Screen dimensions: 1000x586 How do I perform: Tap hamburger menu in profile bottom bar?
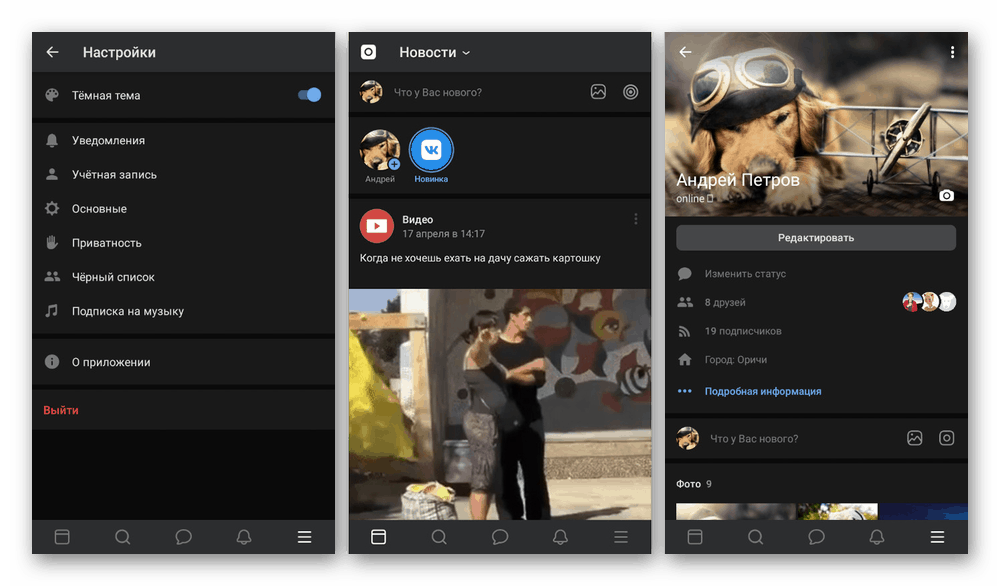click(937, 537)
